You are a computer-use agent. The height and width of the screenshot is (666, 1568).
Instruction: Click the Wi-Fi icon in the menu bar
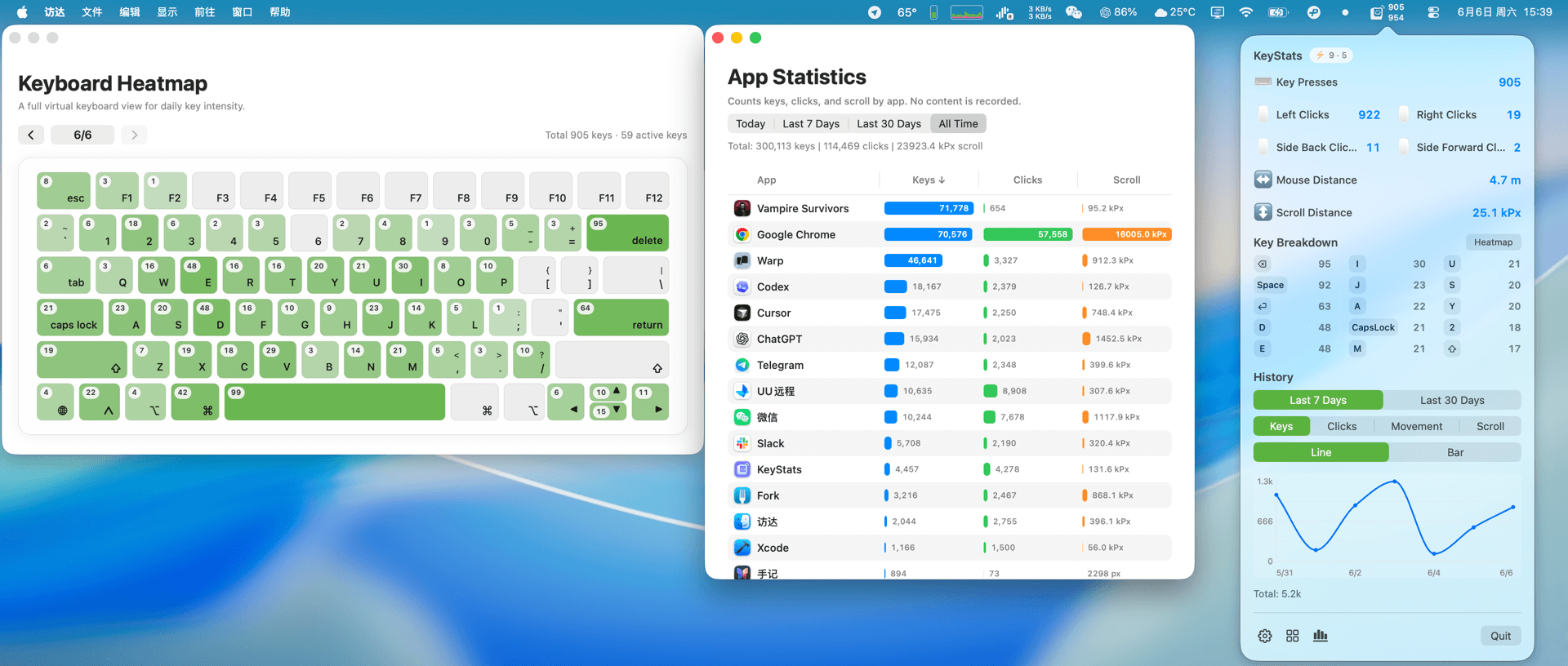coord(1246,12)
